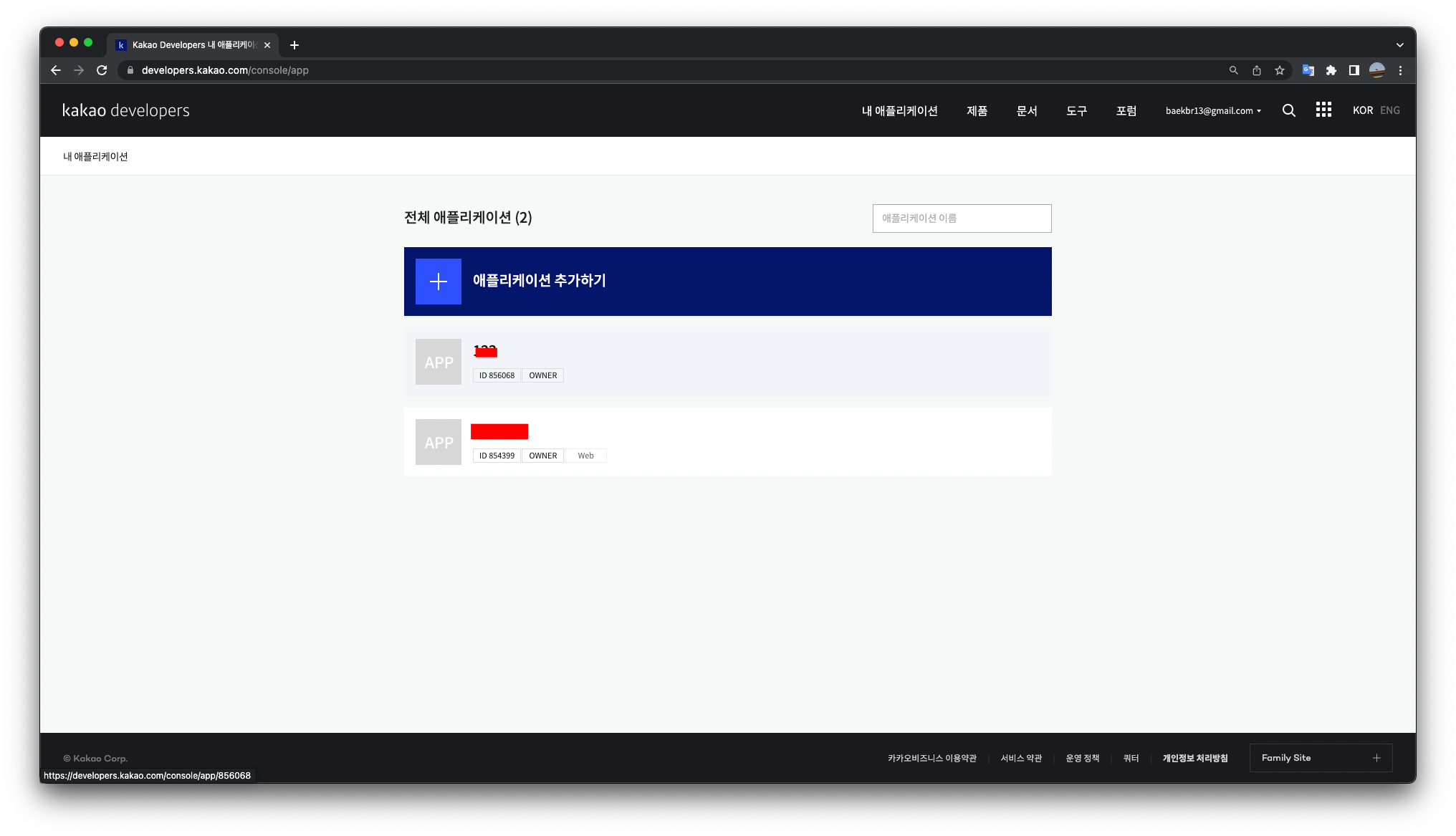Open the tab list chevron in title bar
Image resolution: width=1456 pixels, height=836 pixels.
point(1399,45)
